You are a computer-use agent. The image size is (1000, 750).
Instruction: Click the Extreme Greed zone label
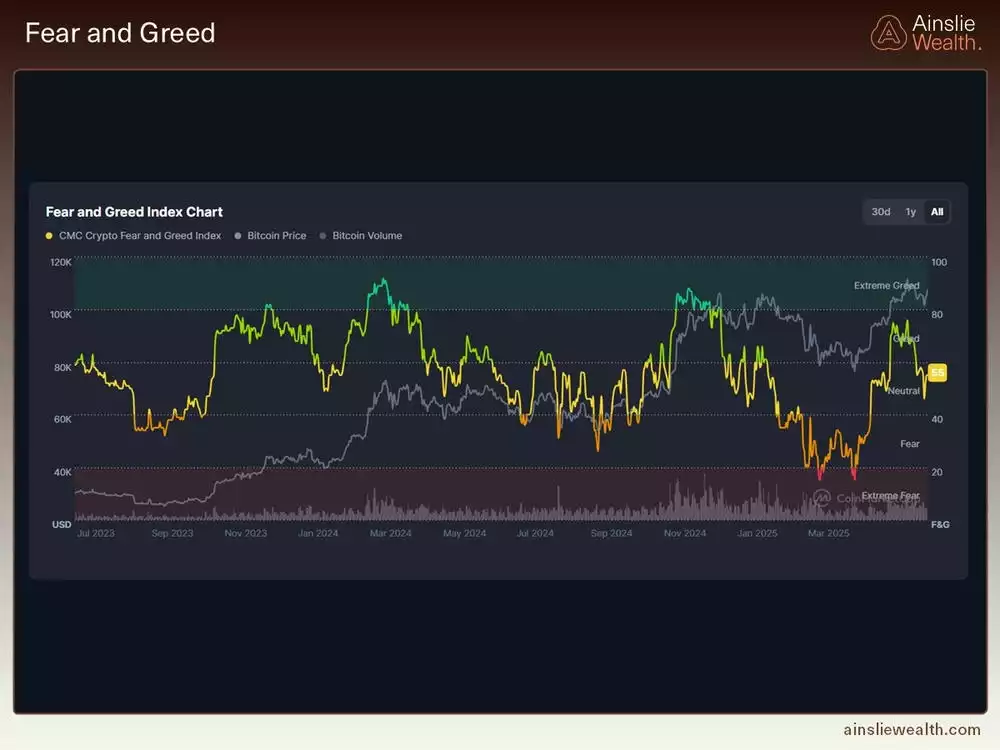pos(886,286)
